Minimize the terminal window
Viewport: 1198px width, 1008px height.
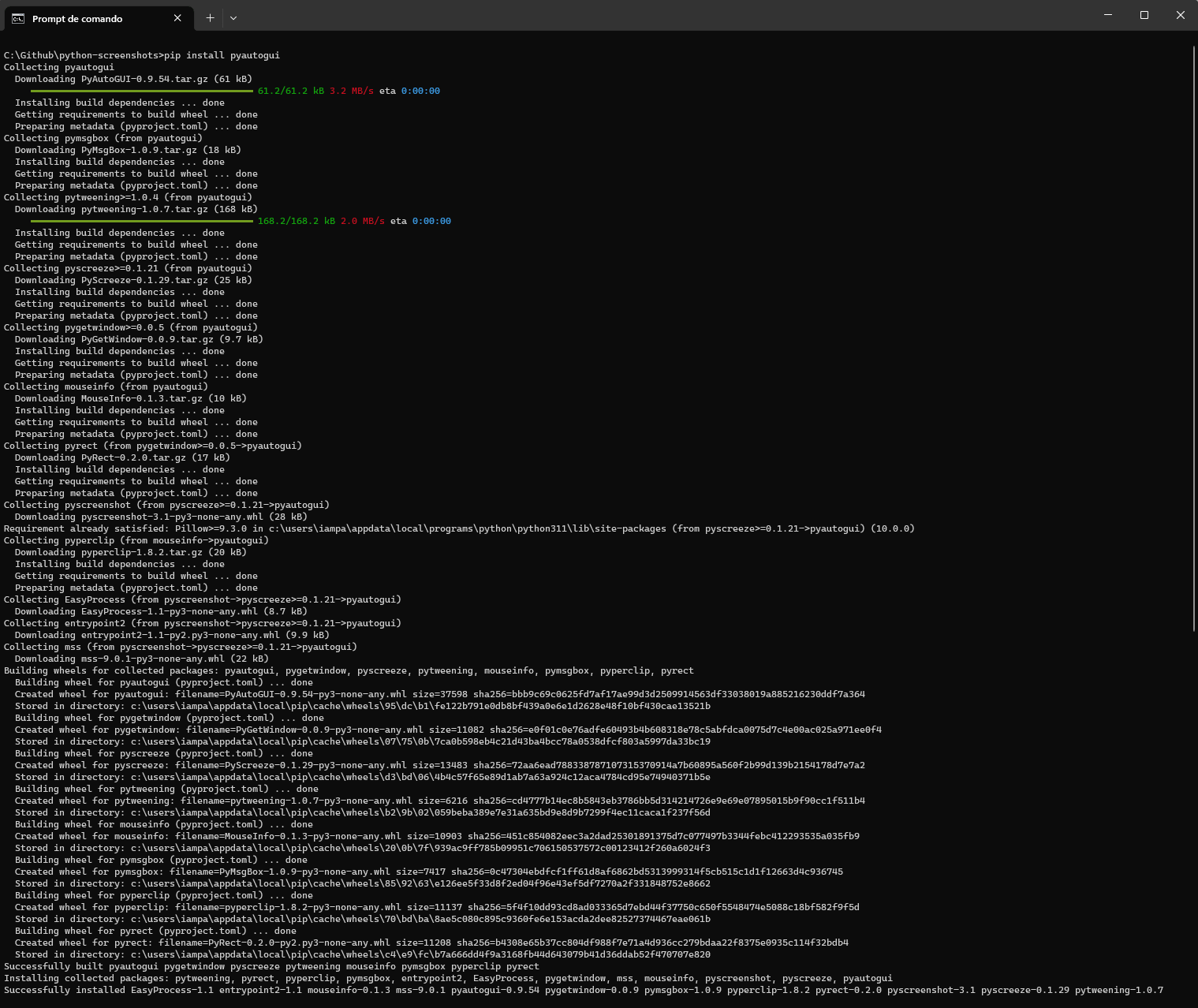click(1107, 14)
